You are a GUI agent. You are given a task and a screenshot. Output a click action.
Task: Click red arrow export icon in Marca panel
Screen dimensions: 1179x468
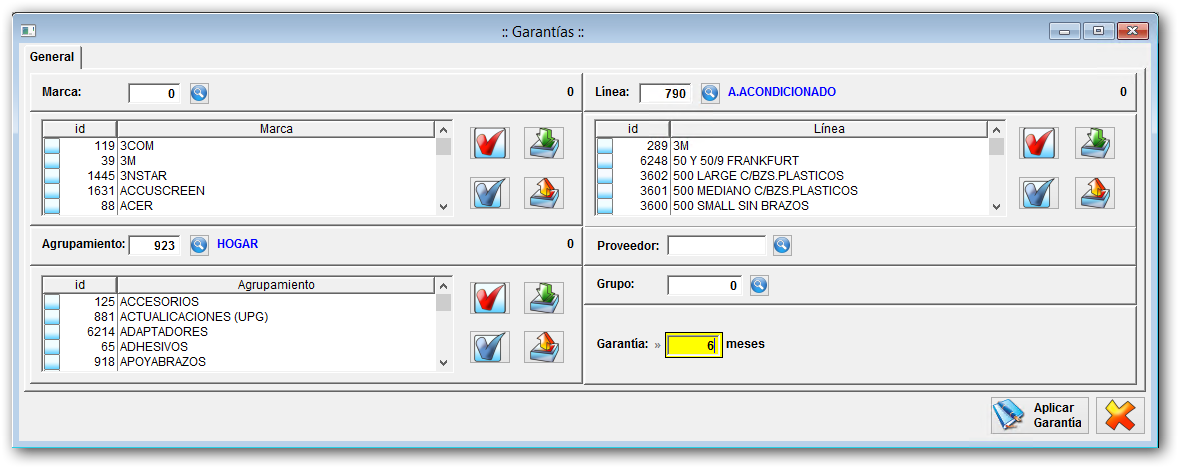544,192
